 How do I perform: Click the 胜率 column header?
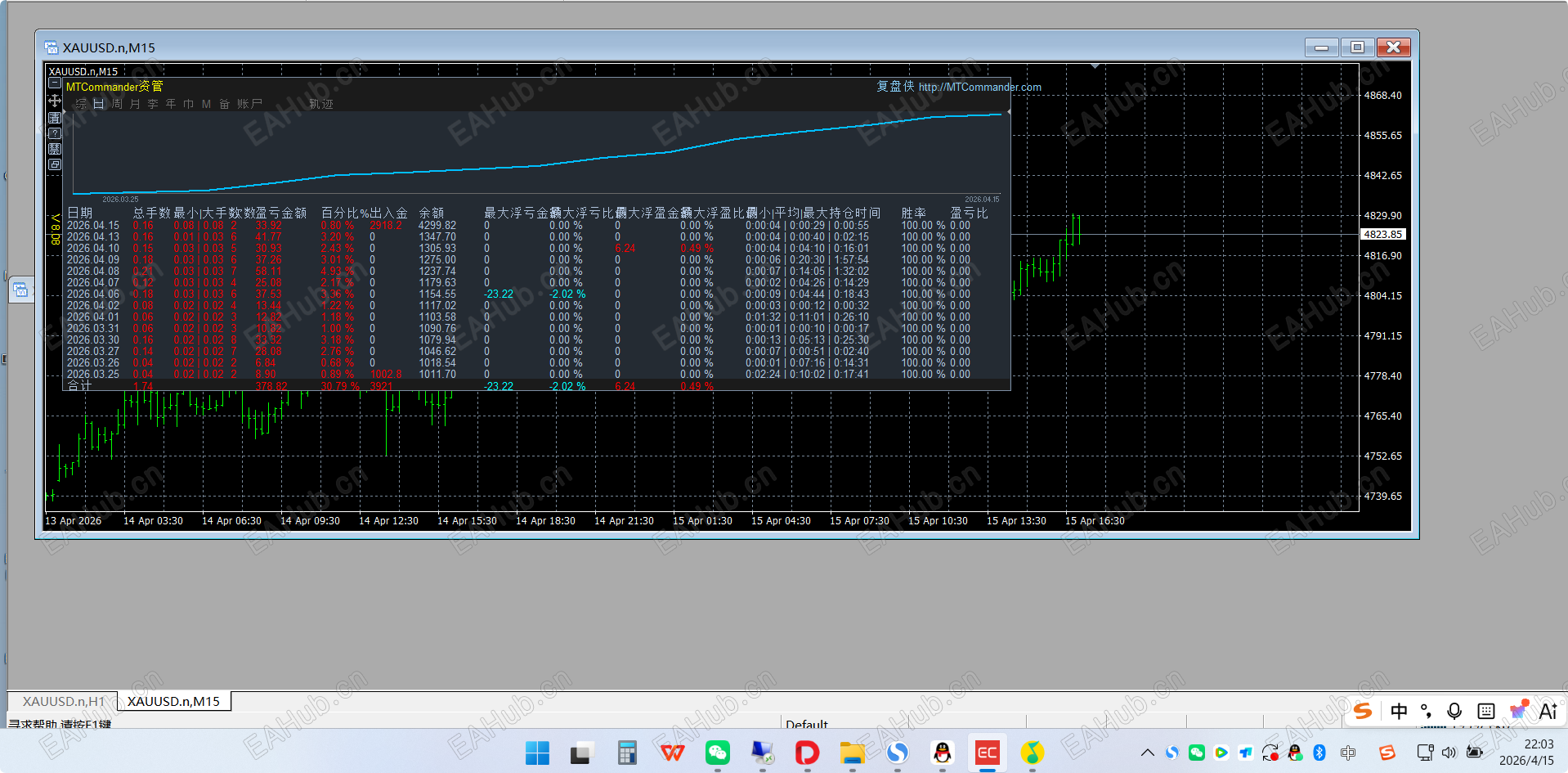coord(914,213)
